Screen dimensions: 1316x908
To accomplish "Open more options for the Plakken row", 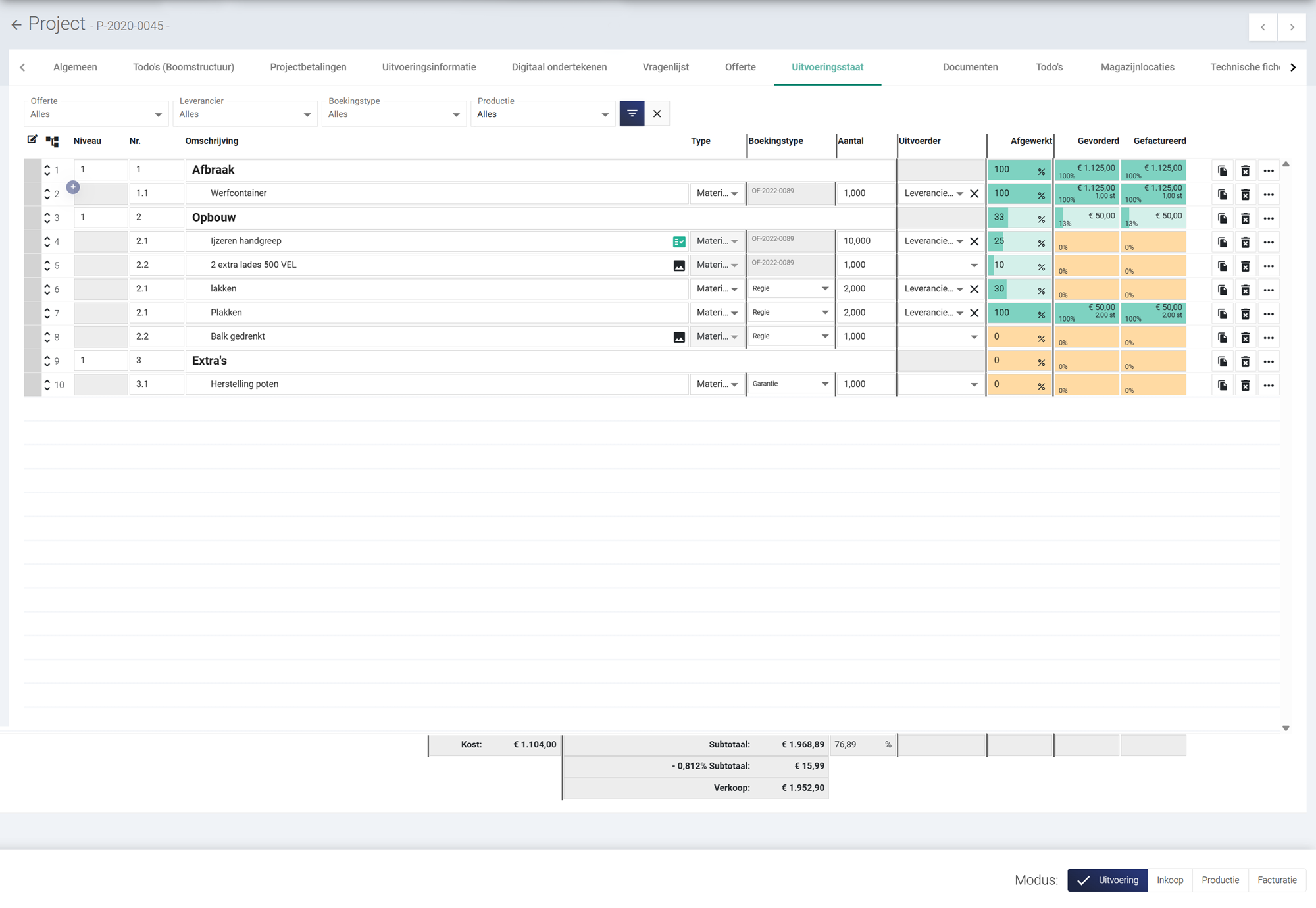I will tap(1269, 314).
